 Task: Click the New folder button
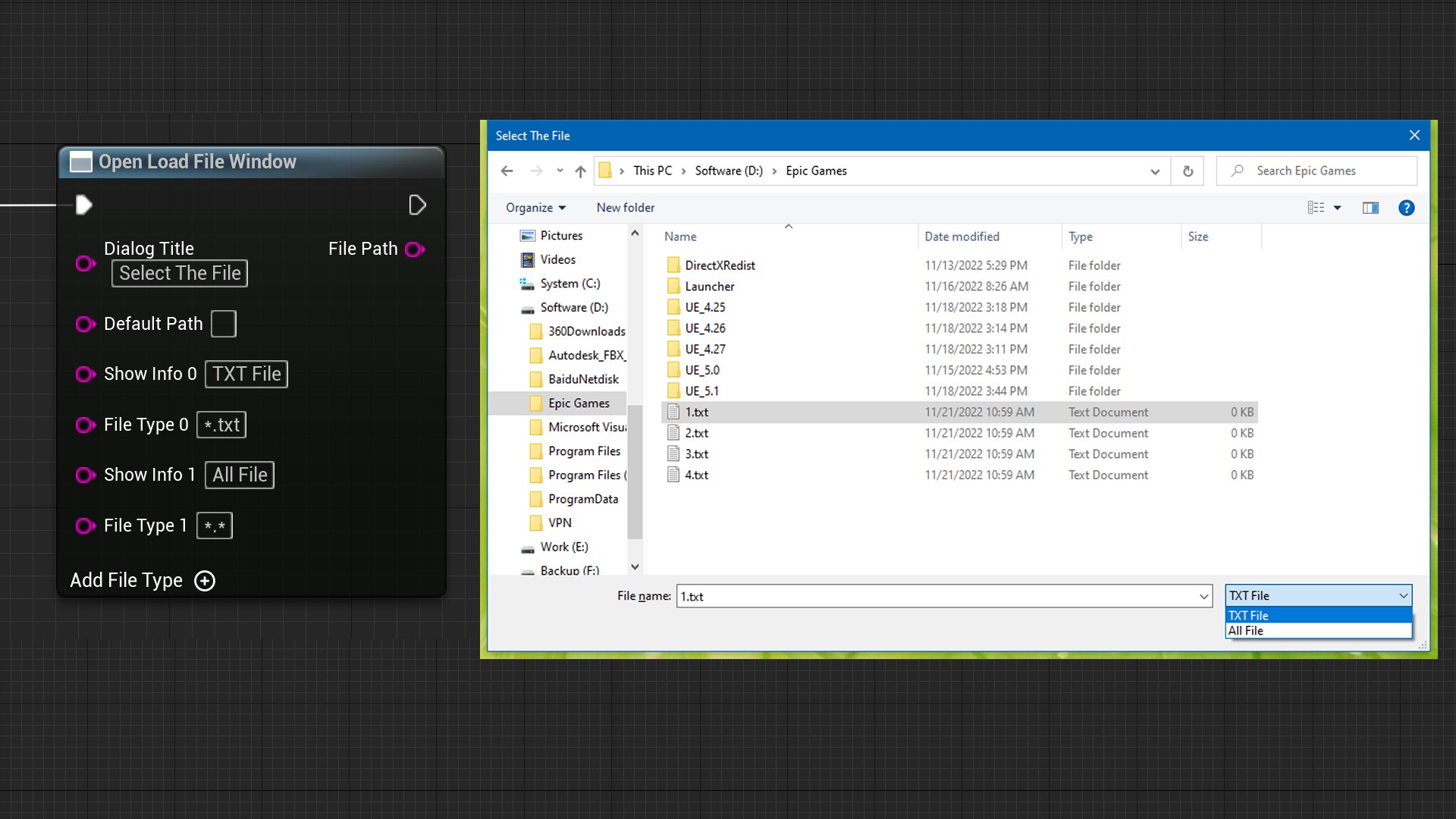pyautogui.click(x=625, y=207)
